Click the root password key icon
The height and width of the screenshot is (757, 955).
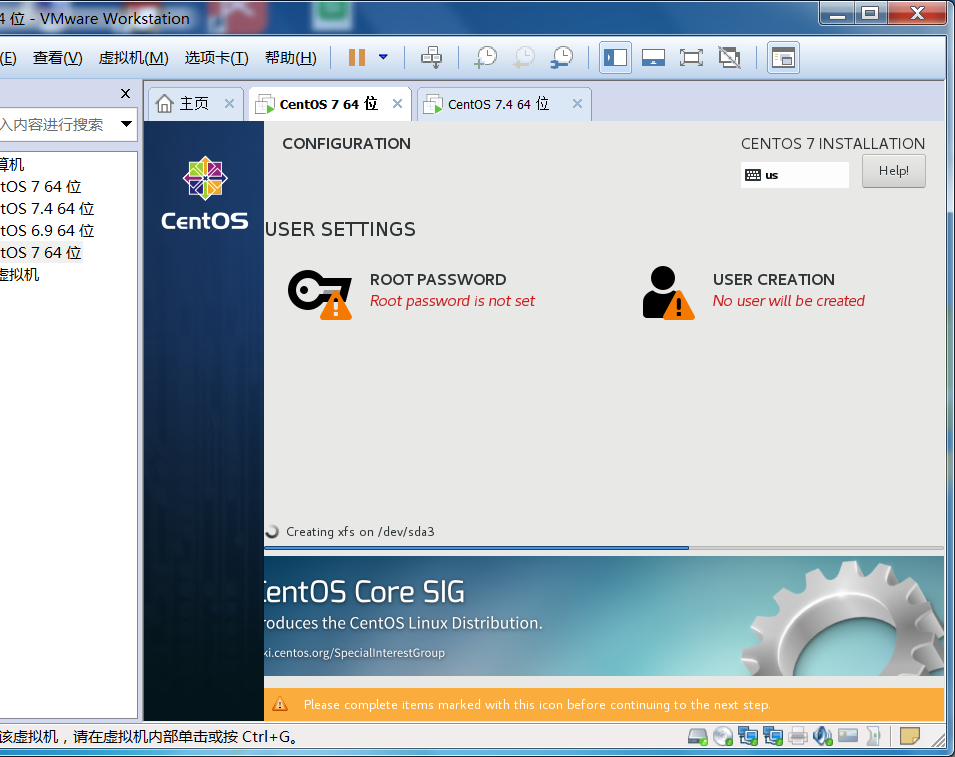coord(320,294)
